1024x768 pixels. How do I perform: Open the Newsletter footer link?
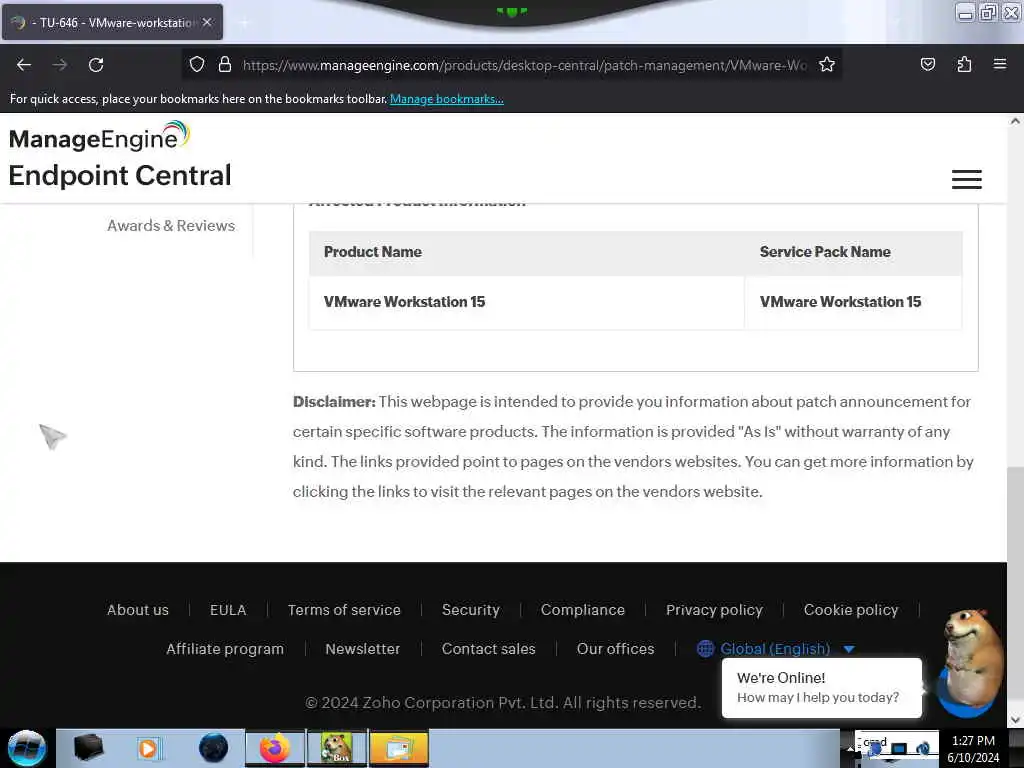point(362,649)
